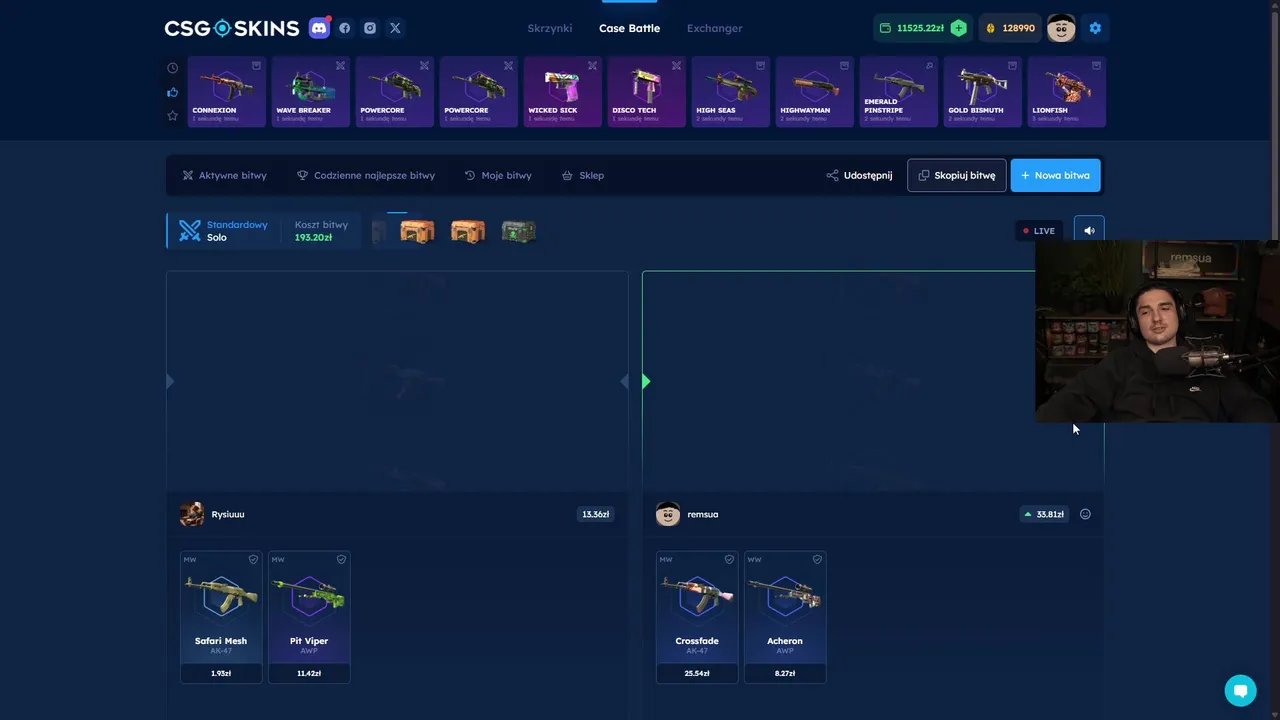The image size is (1280, 720).
Task: Click the remsua player avatar
Action: [x=668, y=514]
